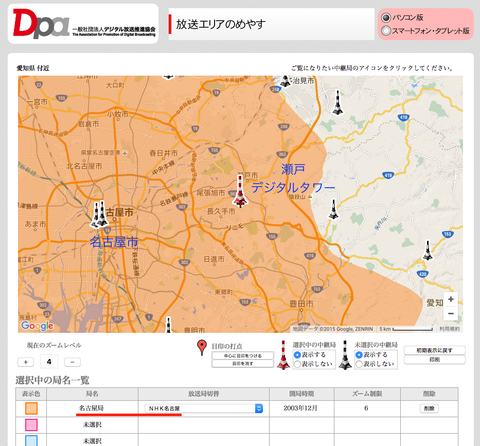The height and width of the screenshot is (446, 480).
Task: Select the black relay tower near route 420
Action: (428, 250)
